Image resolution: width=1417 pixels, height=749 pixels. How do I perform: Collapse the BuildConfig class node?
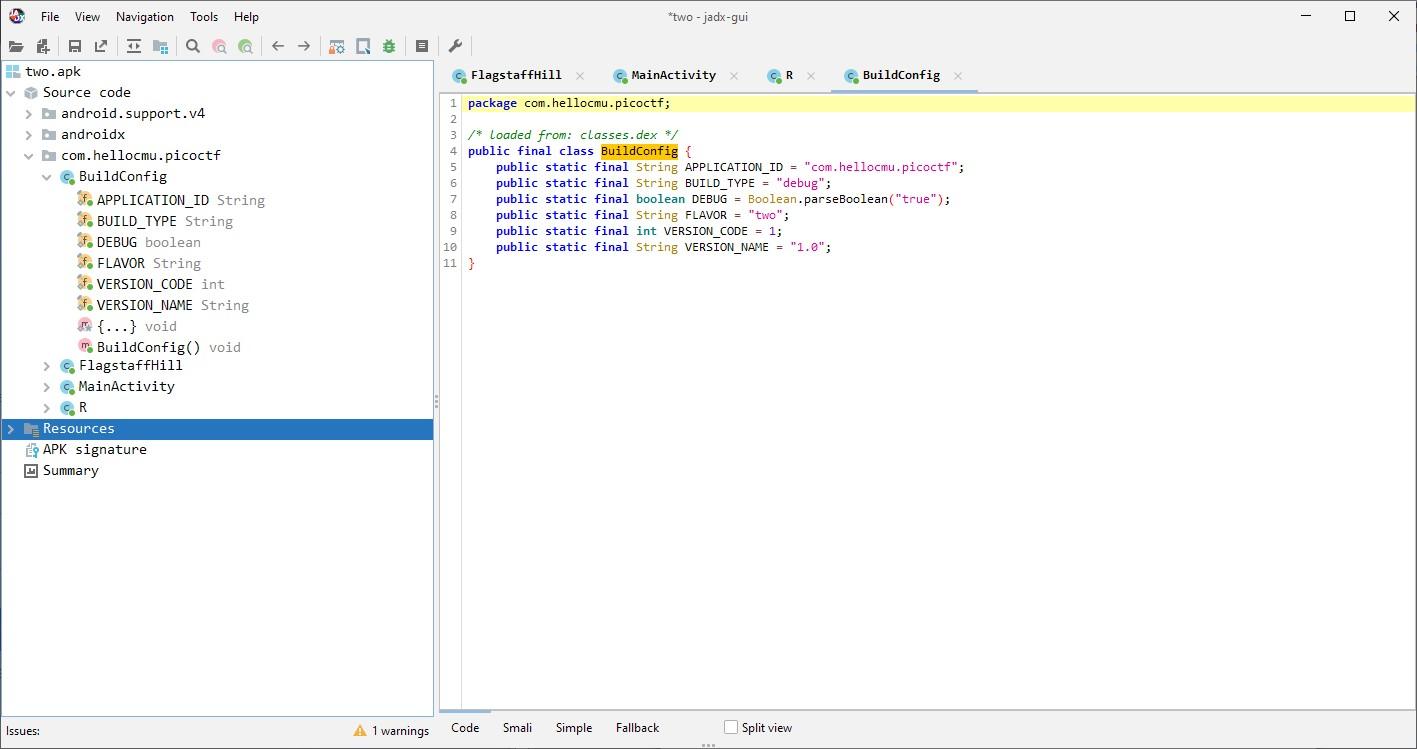(x=47, y=177)
